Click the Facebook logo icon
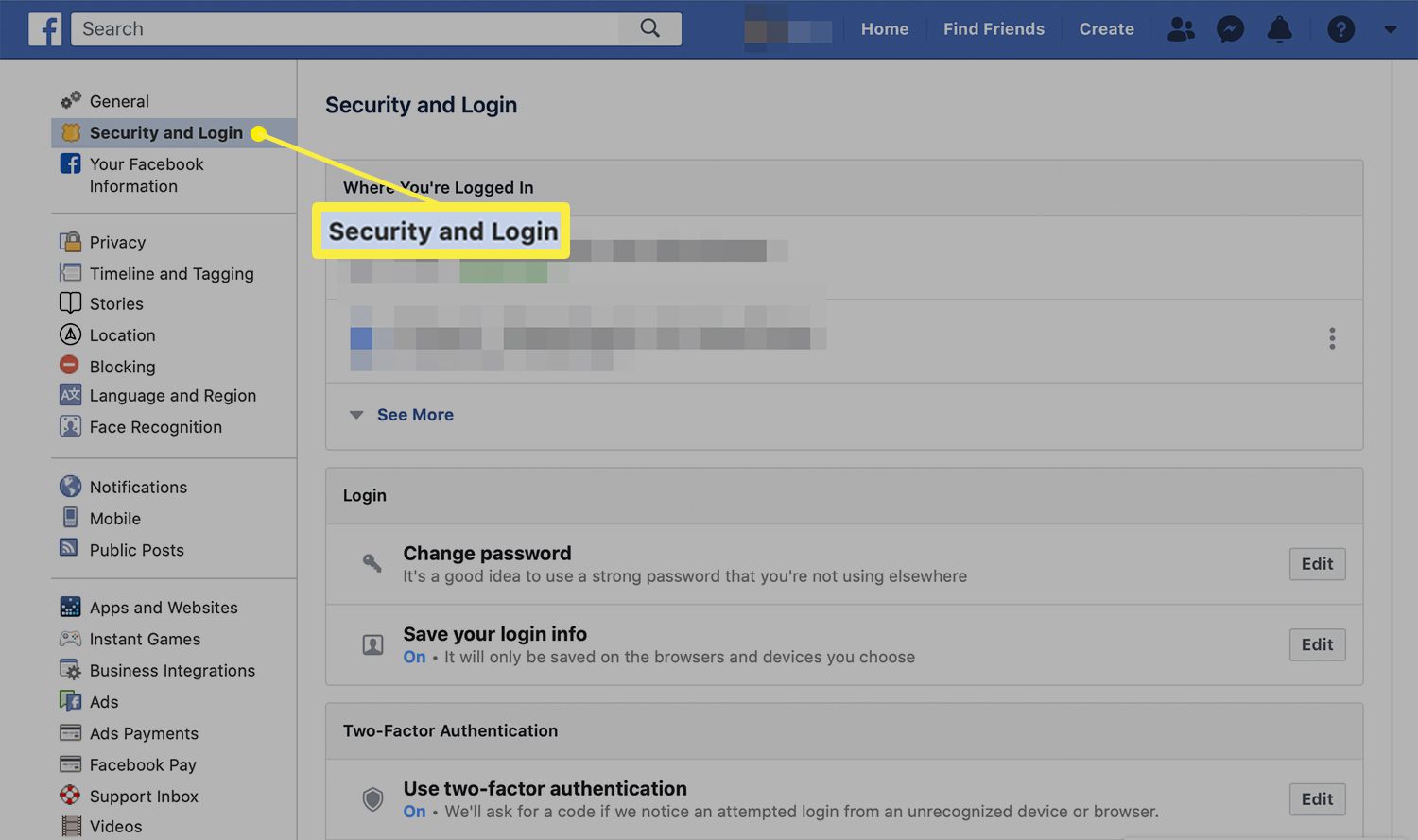 (x=44, y=28)
